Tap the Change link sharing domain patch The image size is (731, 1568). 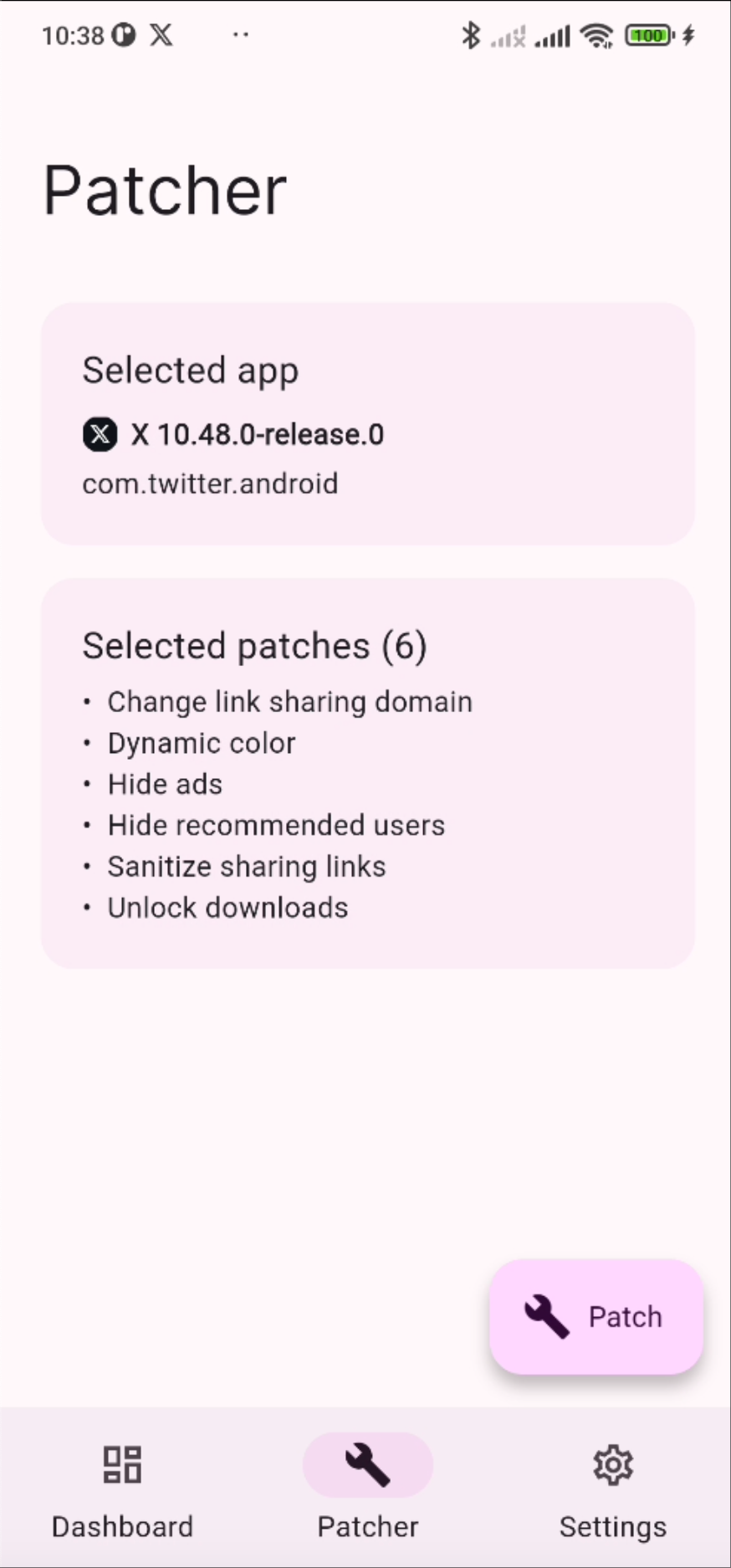point(289,702)
